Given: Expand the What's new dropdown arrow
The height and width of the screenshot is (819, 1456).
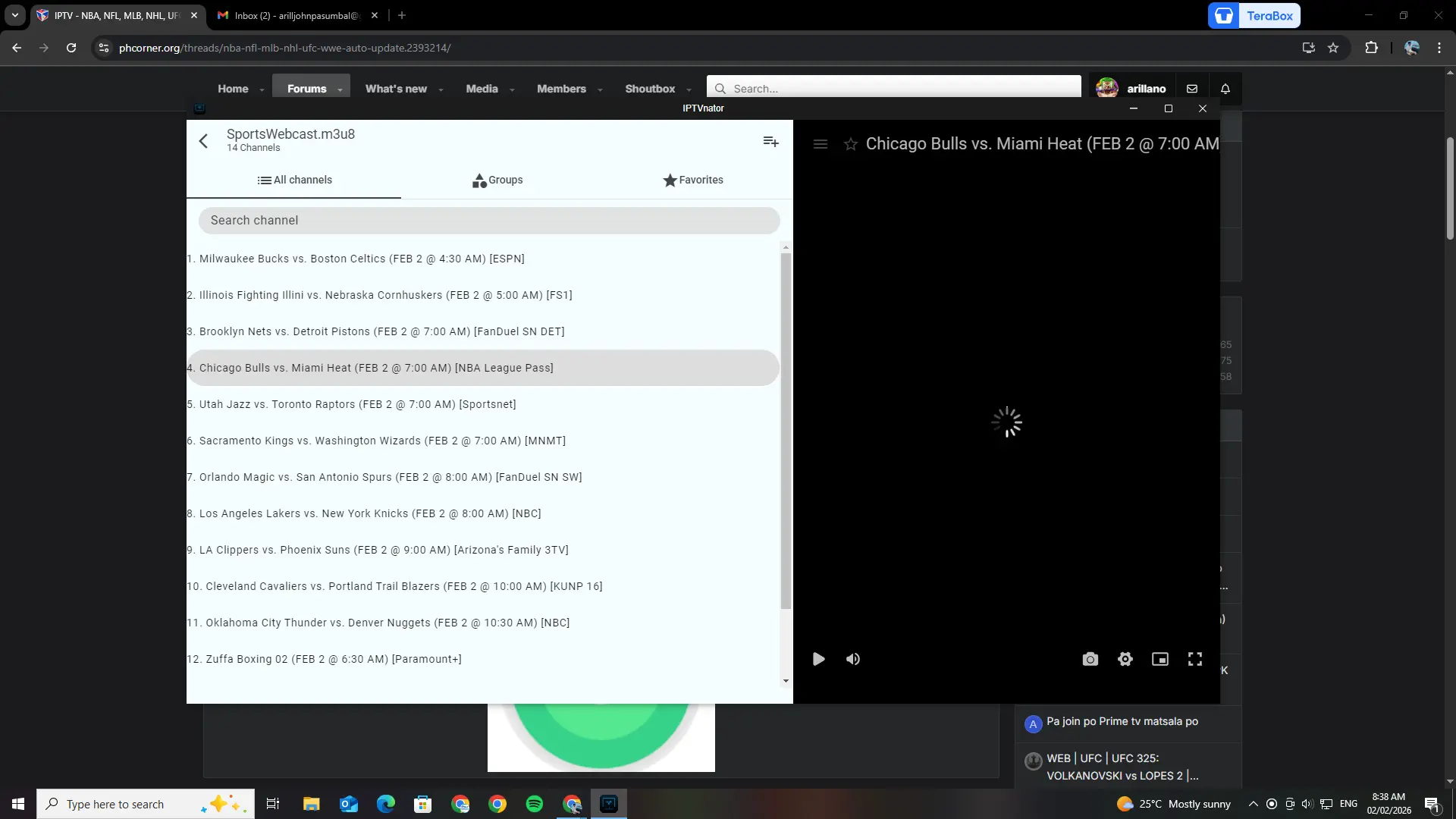Looking at the screenshot, I should (x=441, y=89).
